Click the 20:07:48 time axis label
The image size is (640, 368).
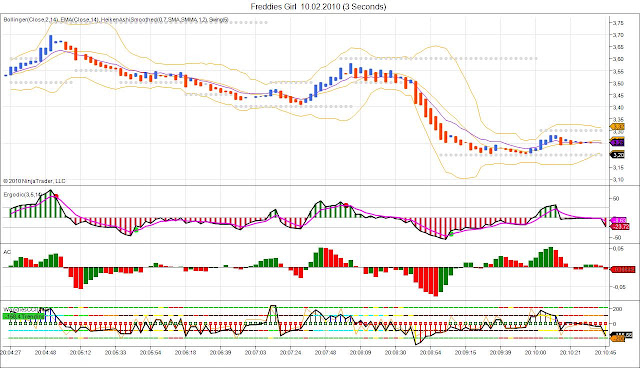(x=326, y=352)
